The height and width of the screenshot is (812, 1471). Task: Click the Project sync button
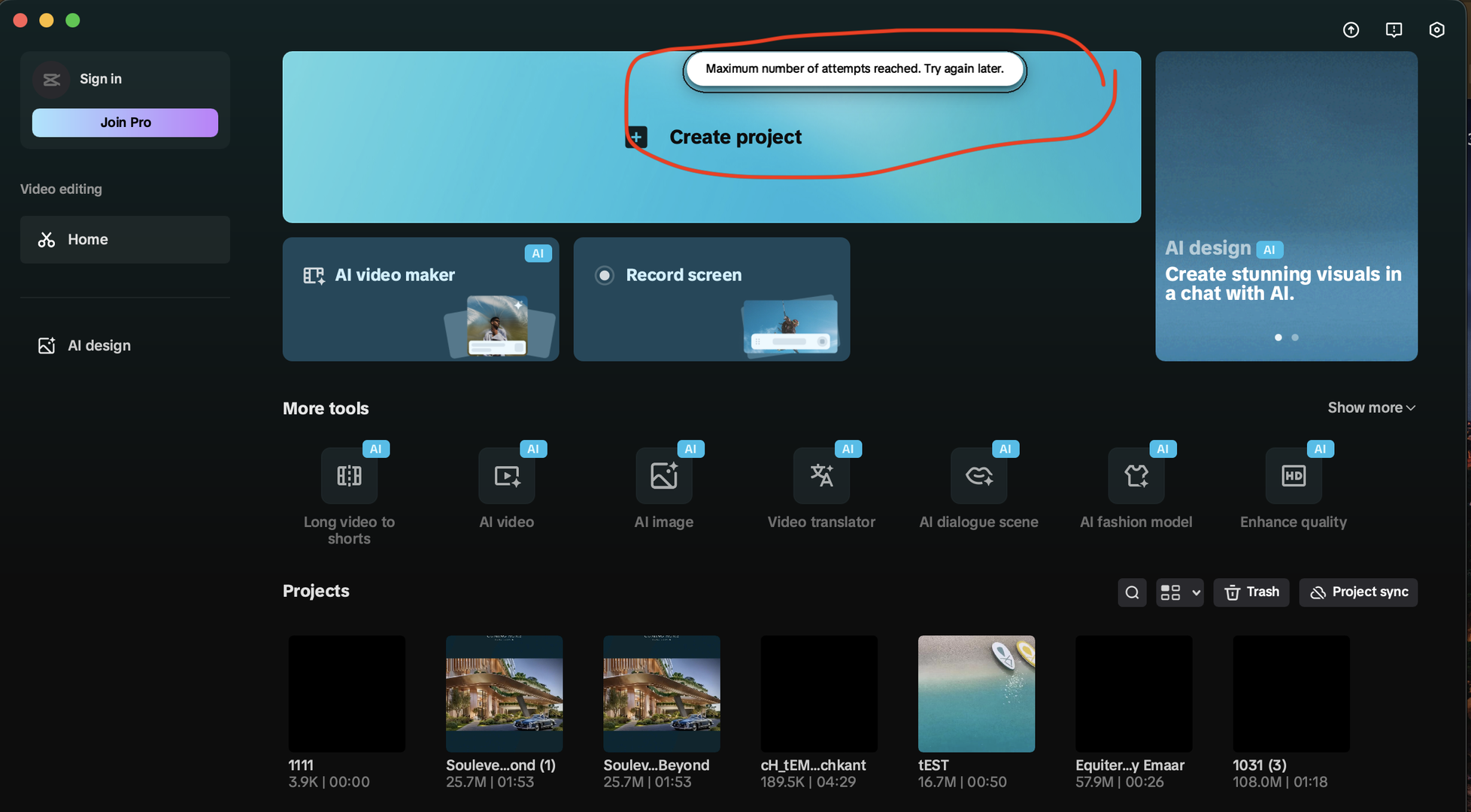(x=1358, y=592)
